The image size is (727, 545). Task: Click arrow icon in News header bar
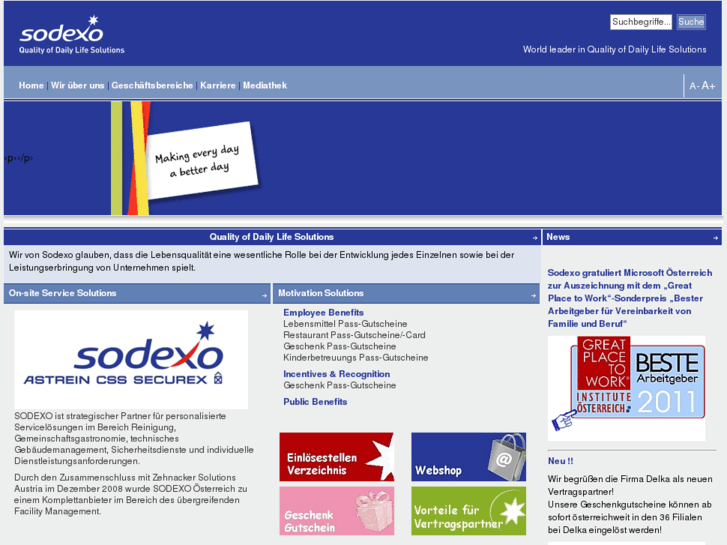coord(715,237)
